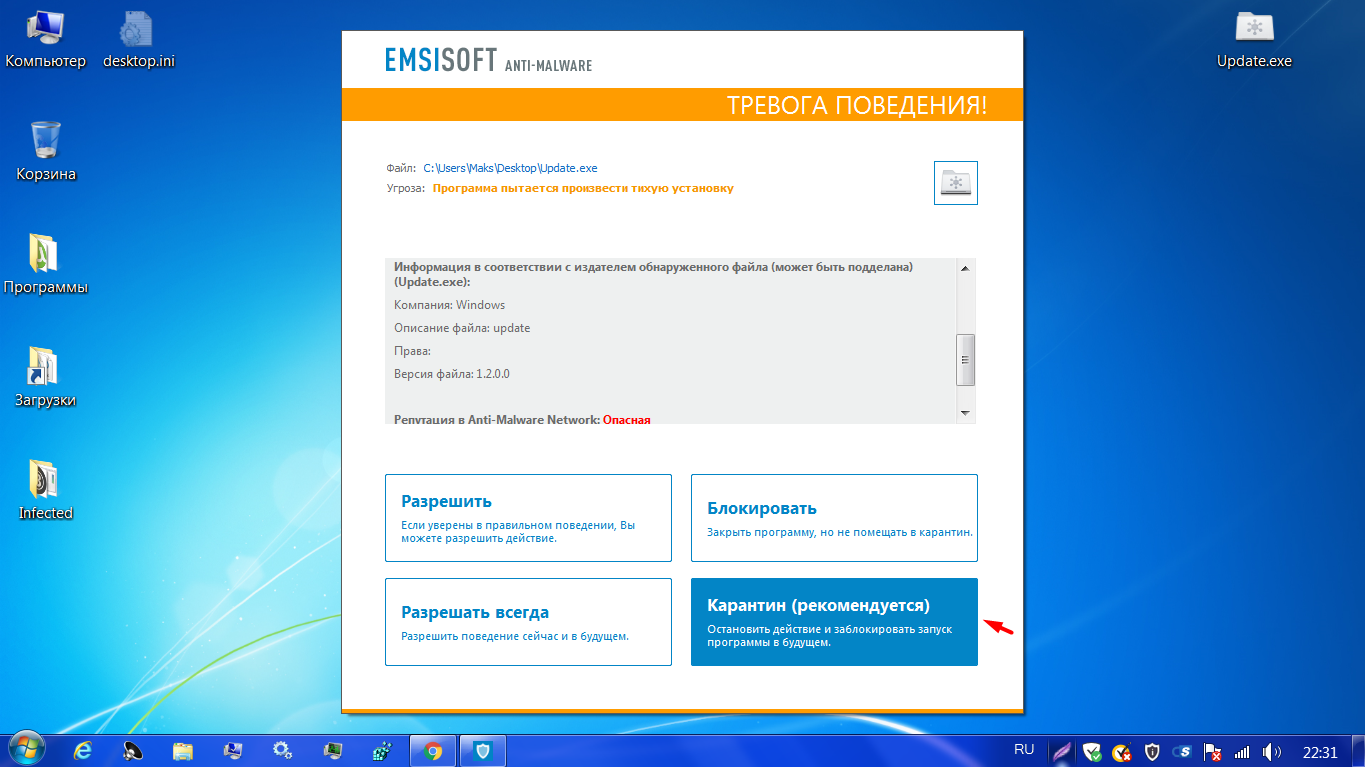Screen dimensions: 1365x767
Task: Launch Internet Explorer from the taskbar
Action: click(x=83, y=750)
